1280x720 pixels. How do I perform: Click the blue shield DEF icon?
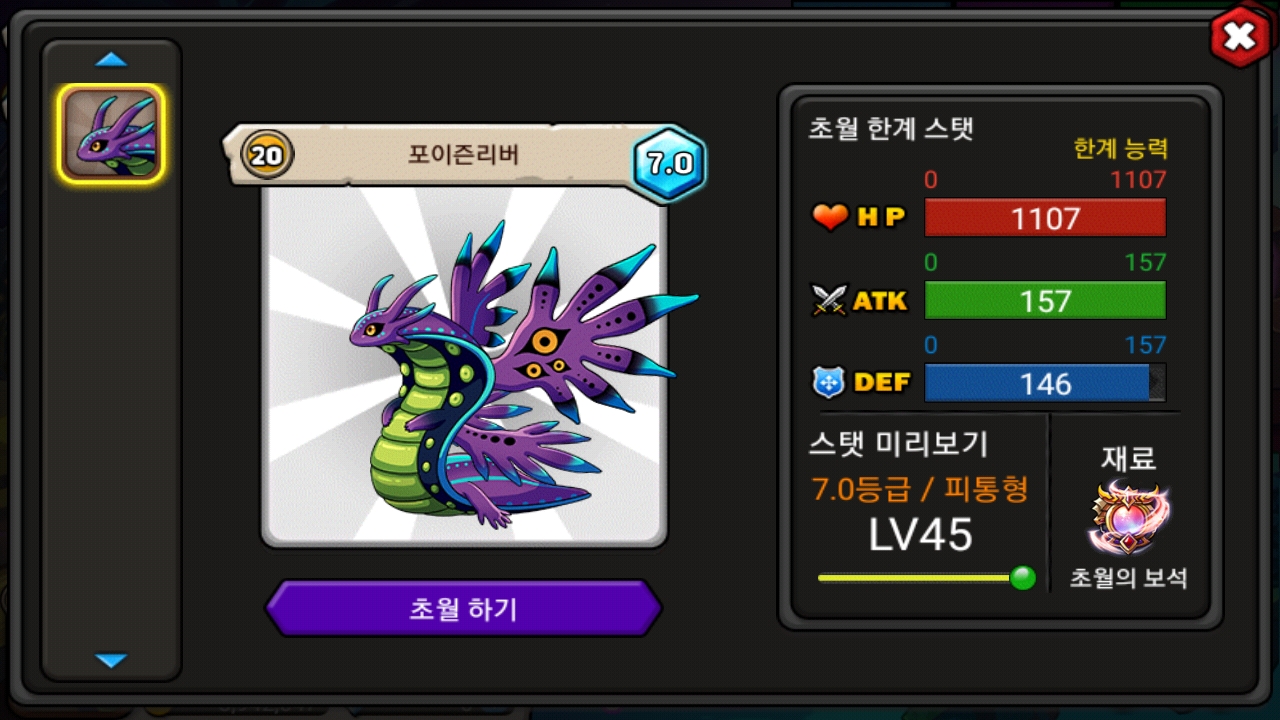(830, 382)
